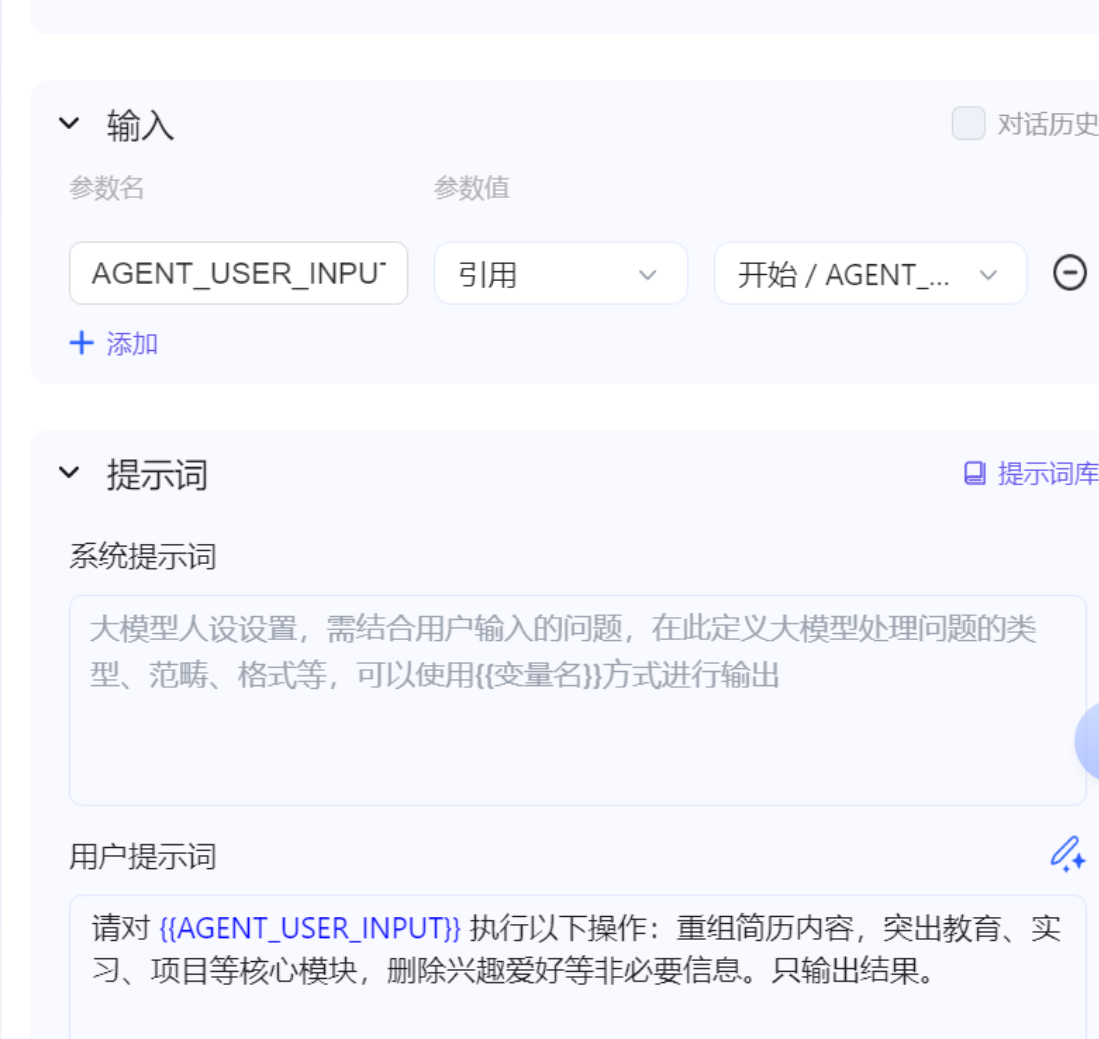Remove parameter row with minus circle icon
The image size is (1099, 1039).
[x=1069, y=273]
